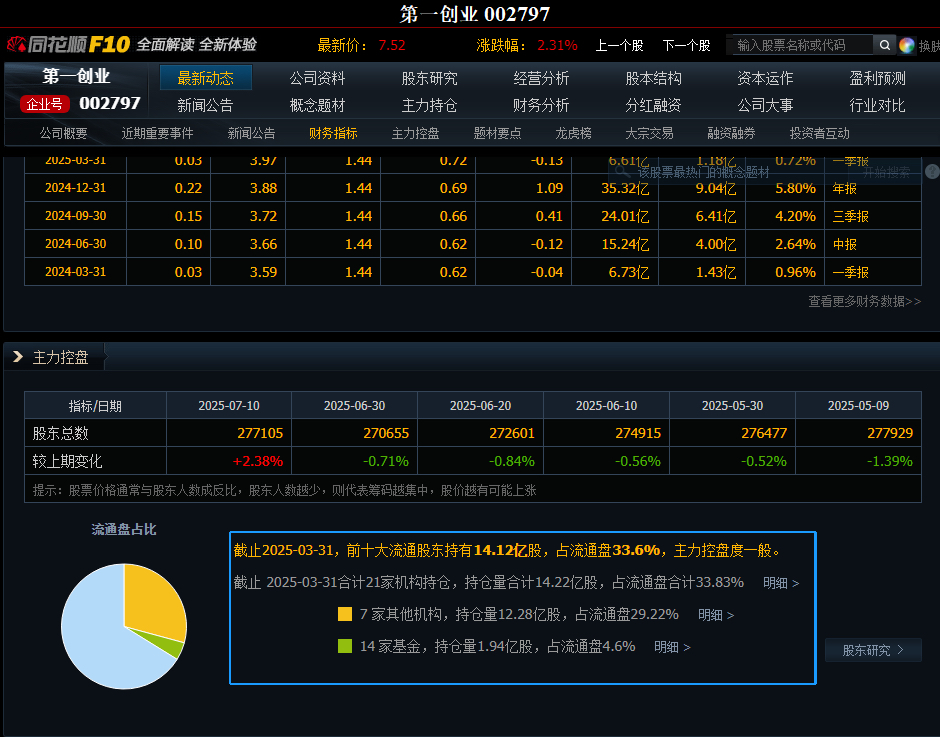Screen dimensions: 940x737
Task: Switch to 经营分析 tab
Action: click(x=541, y=78)
